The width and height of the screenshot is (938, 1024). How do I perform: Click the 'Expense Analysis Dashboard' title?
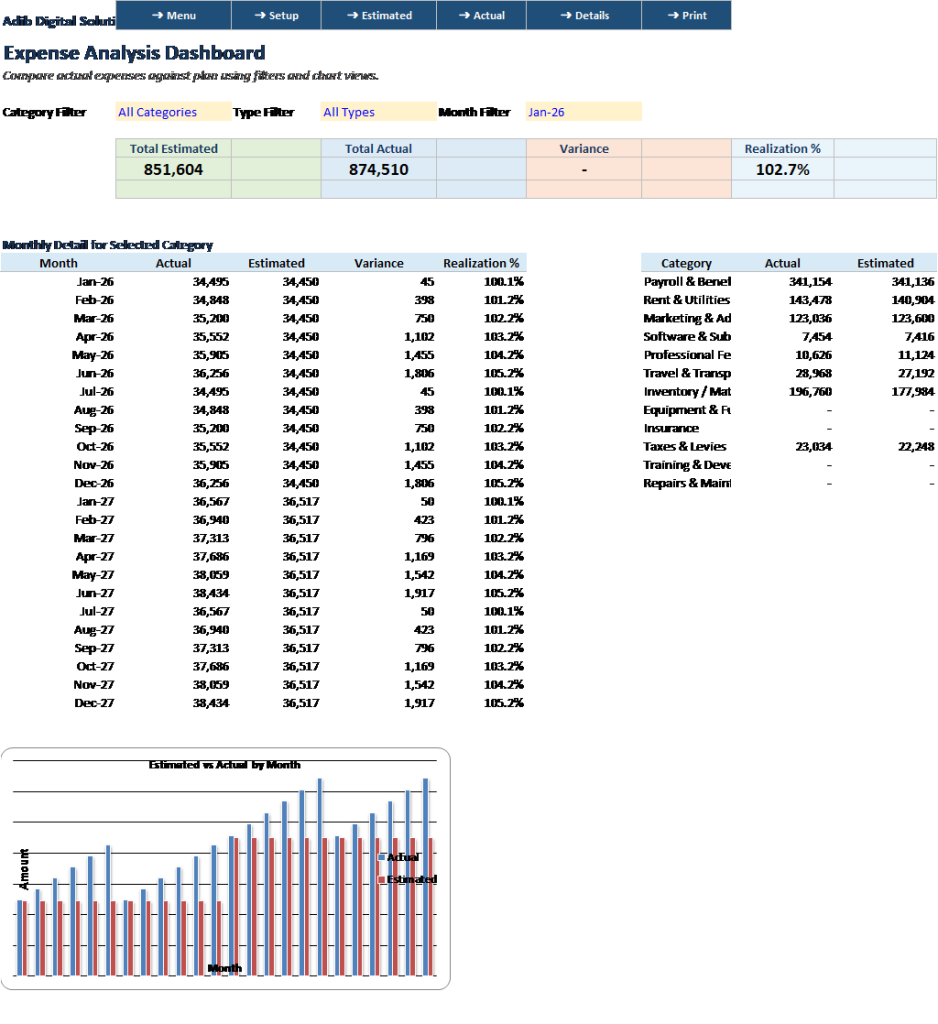[x=135, y=53]
